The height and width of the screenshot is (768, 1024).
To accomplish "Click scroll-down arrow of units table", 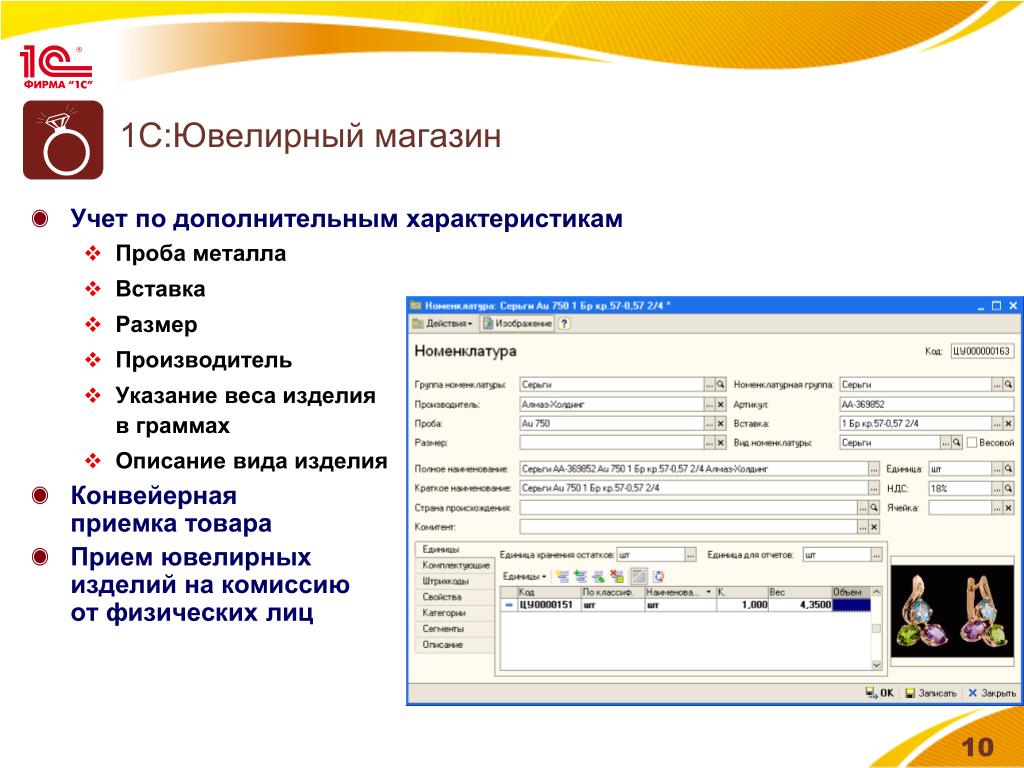I will (876, 665).
